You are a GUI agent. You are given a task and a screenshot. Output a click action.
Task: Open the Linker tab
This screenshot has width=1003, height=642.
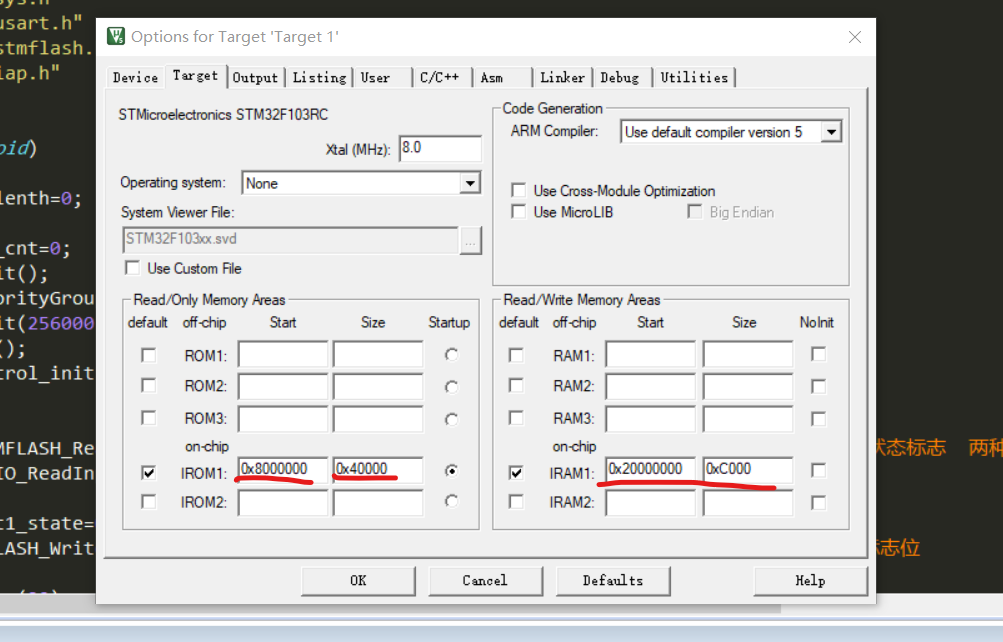pyautogui.click(x=562, y=76)
